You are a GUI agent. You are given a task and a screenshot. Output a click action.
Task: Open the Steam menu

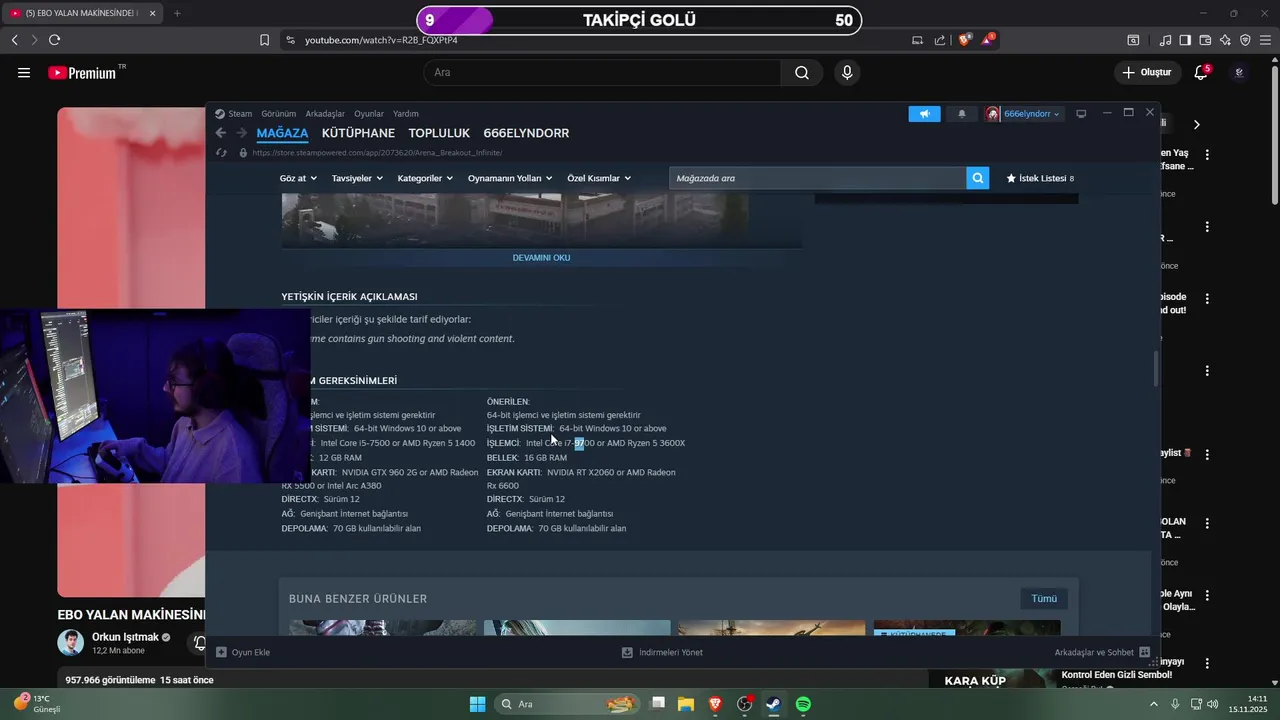(240, 114)
